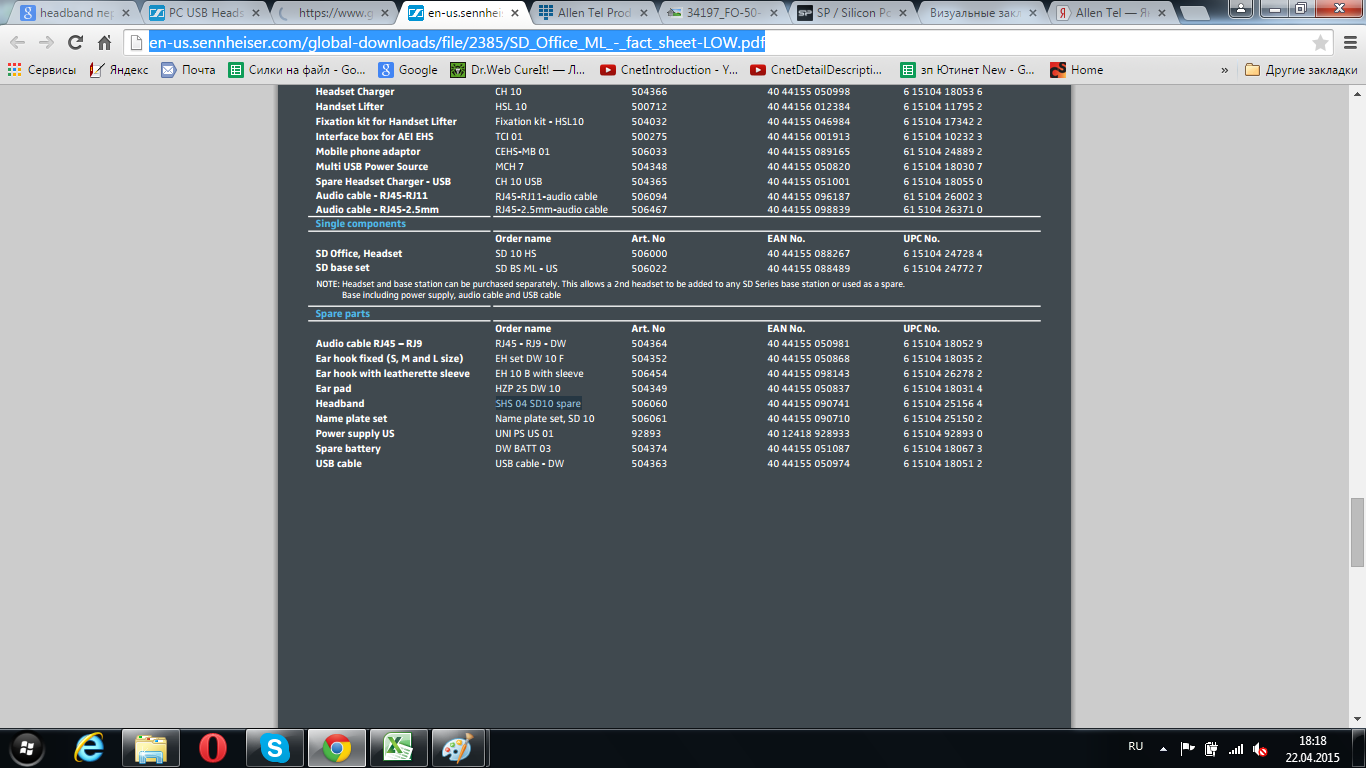Viewport: 1366px width, 768px height.
Task: Click the power plug tray icon
Action: pos(1211,748)
